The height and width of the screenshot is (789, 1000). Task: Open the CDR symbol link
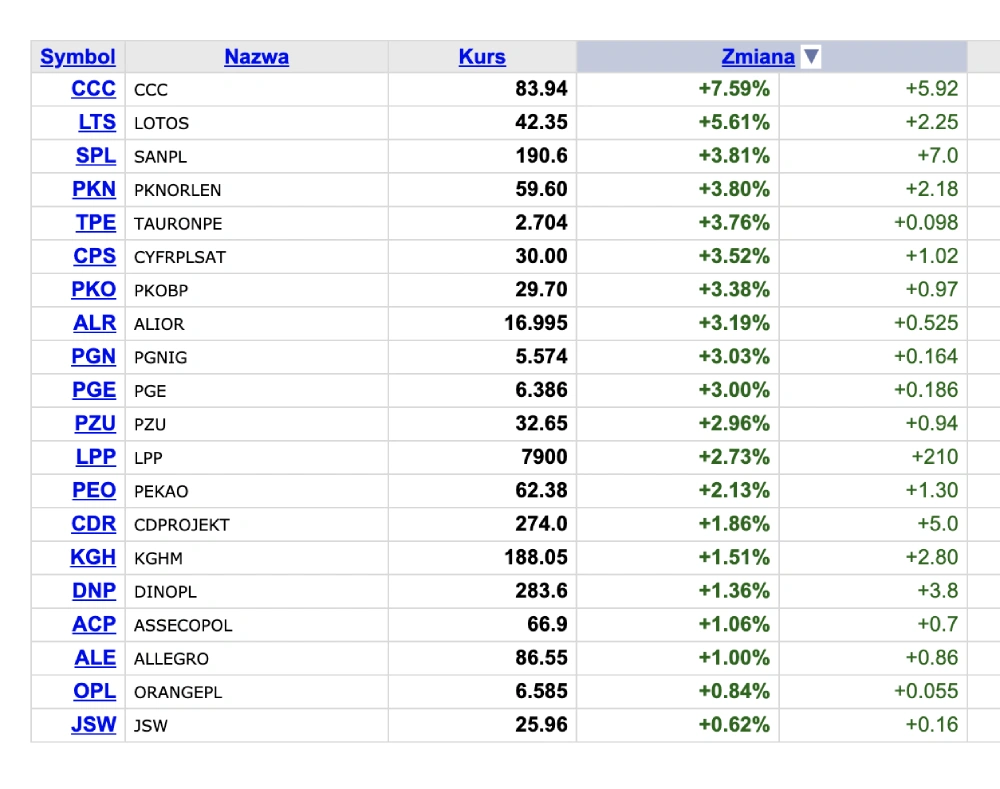pos(93,524)
